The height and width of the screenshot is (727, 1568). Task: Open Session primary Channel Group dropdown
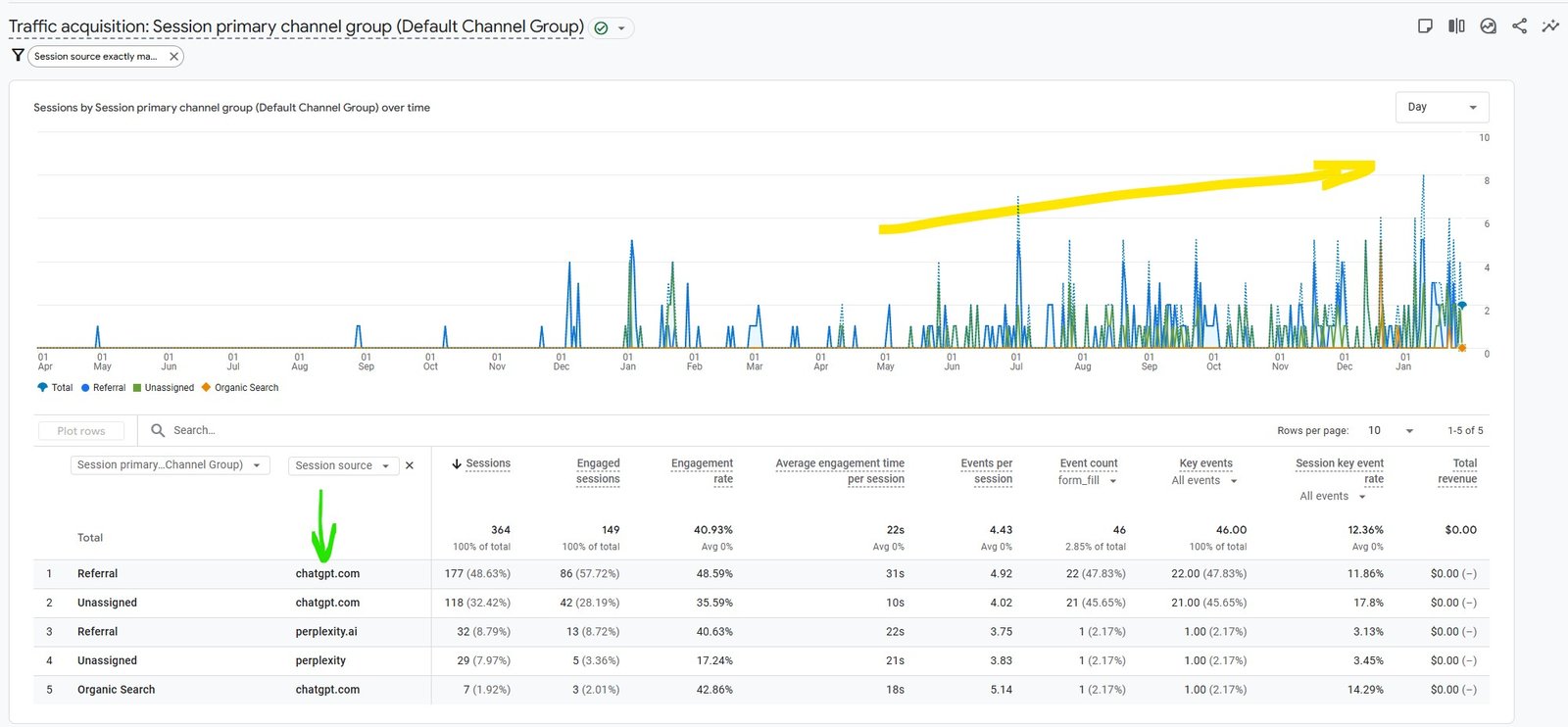(x=170, y=465)
